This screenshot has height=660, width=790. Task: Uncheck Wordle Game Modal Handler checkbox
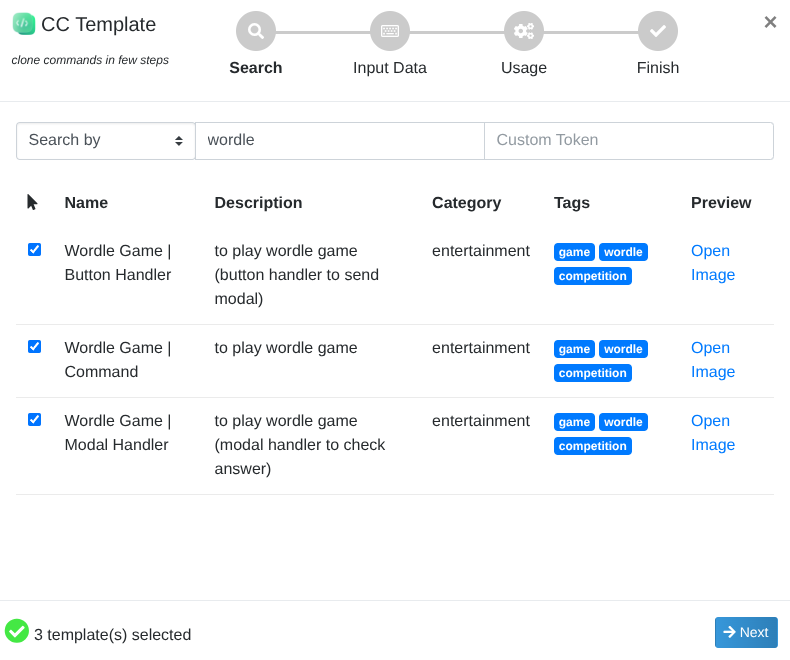click(34, 420)
